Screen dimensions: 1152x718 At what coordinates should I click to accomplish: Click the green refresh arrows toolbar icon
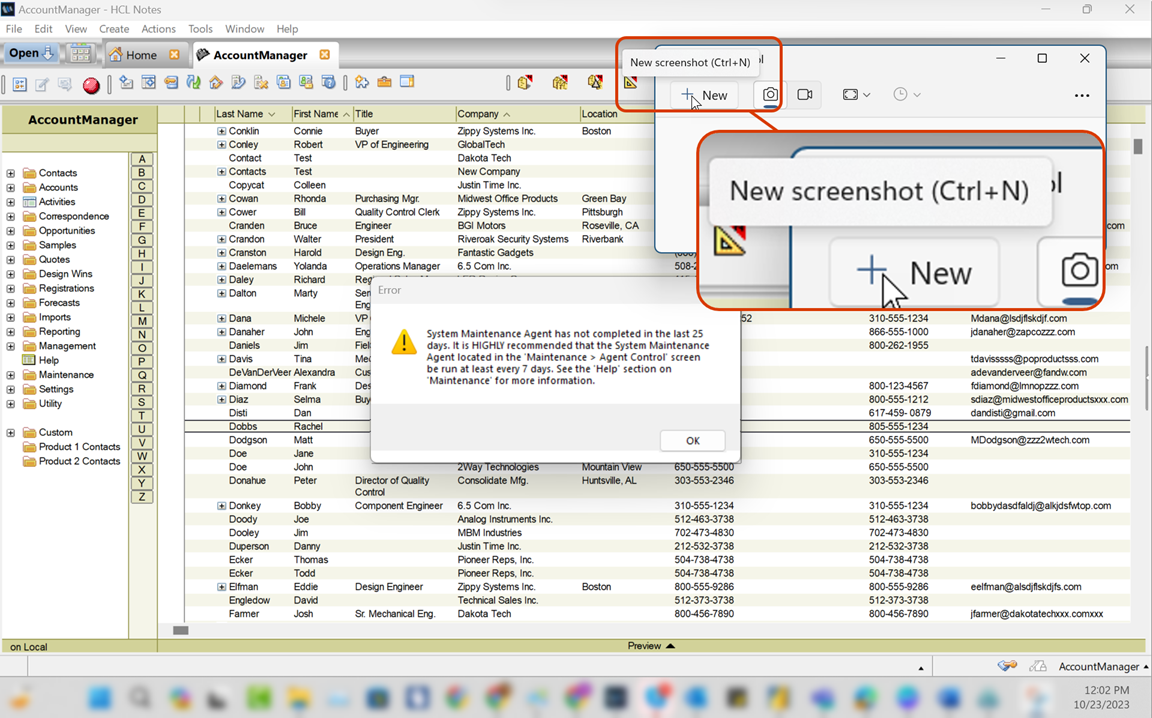(193, 82)
